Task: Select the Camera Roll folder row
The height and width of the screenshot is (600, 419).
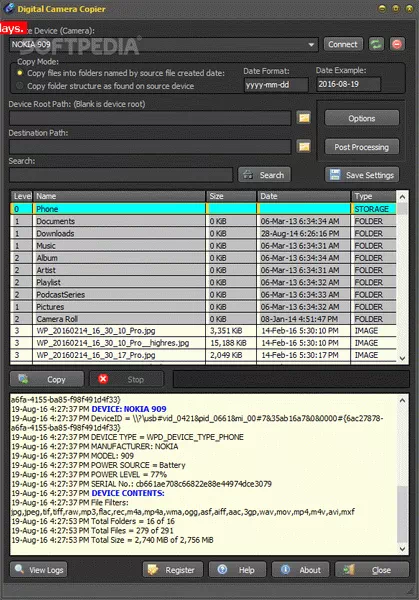Action: pyautogui.click(x=203, y=319)
